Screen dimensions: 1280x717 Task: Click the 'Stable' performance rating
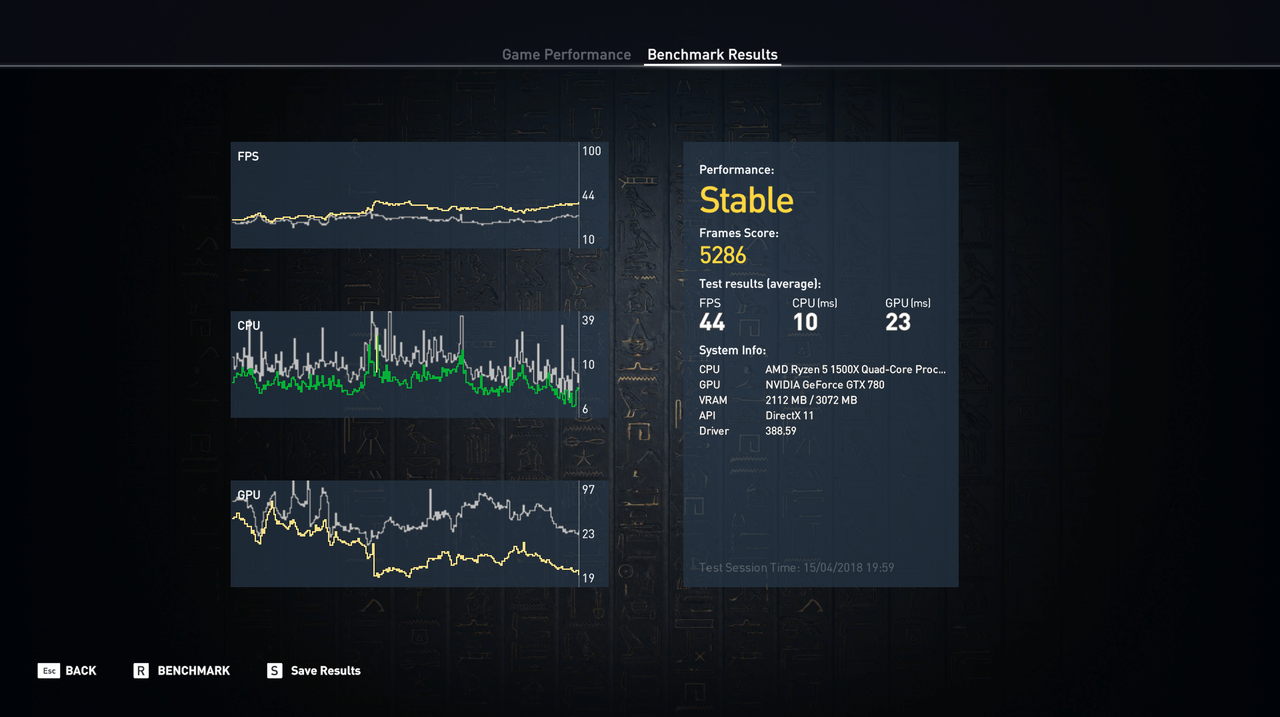click(746, 201)
